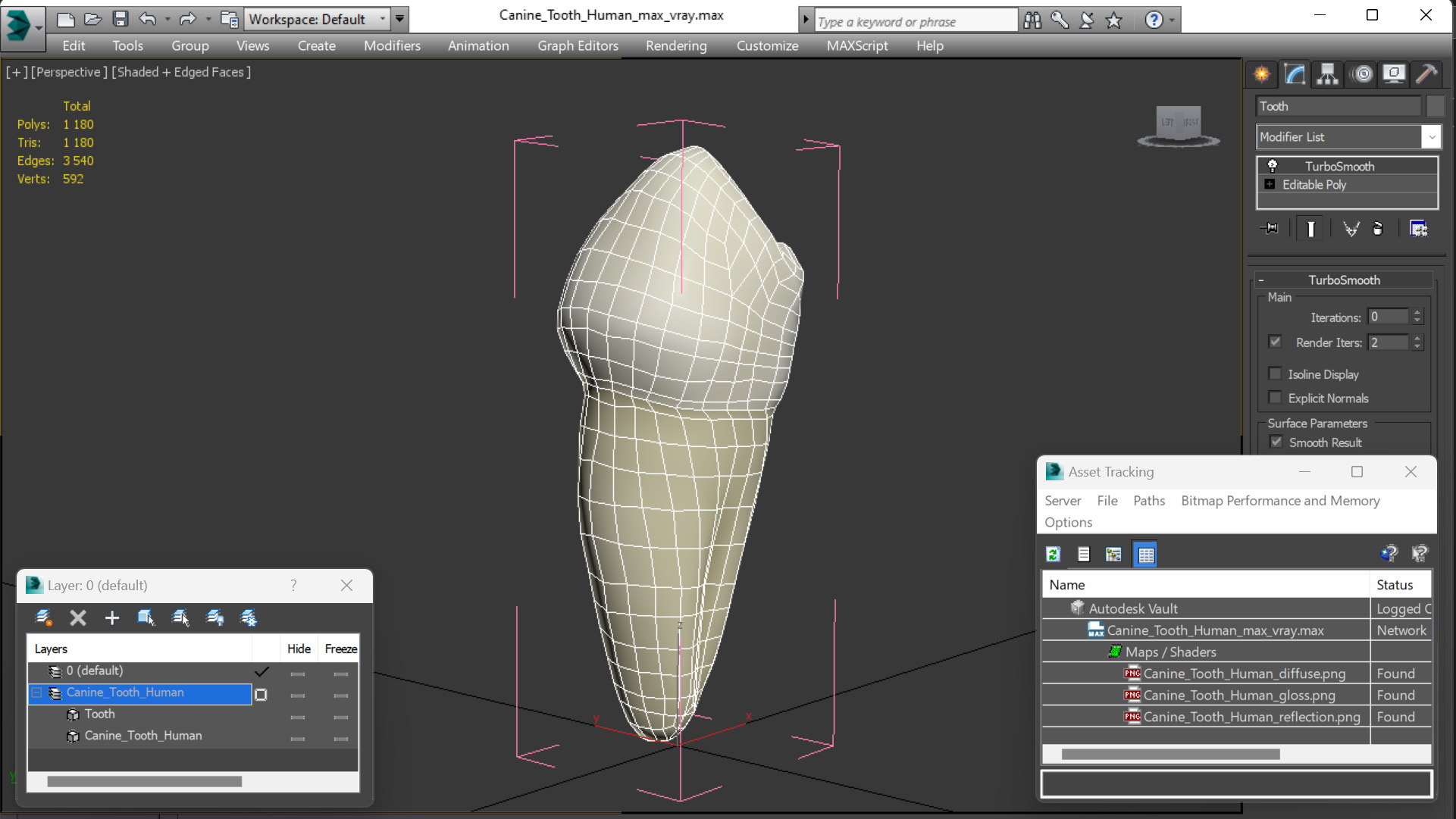Click the keyword search input field
1456x819 pixels.
coord(916,21)
